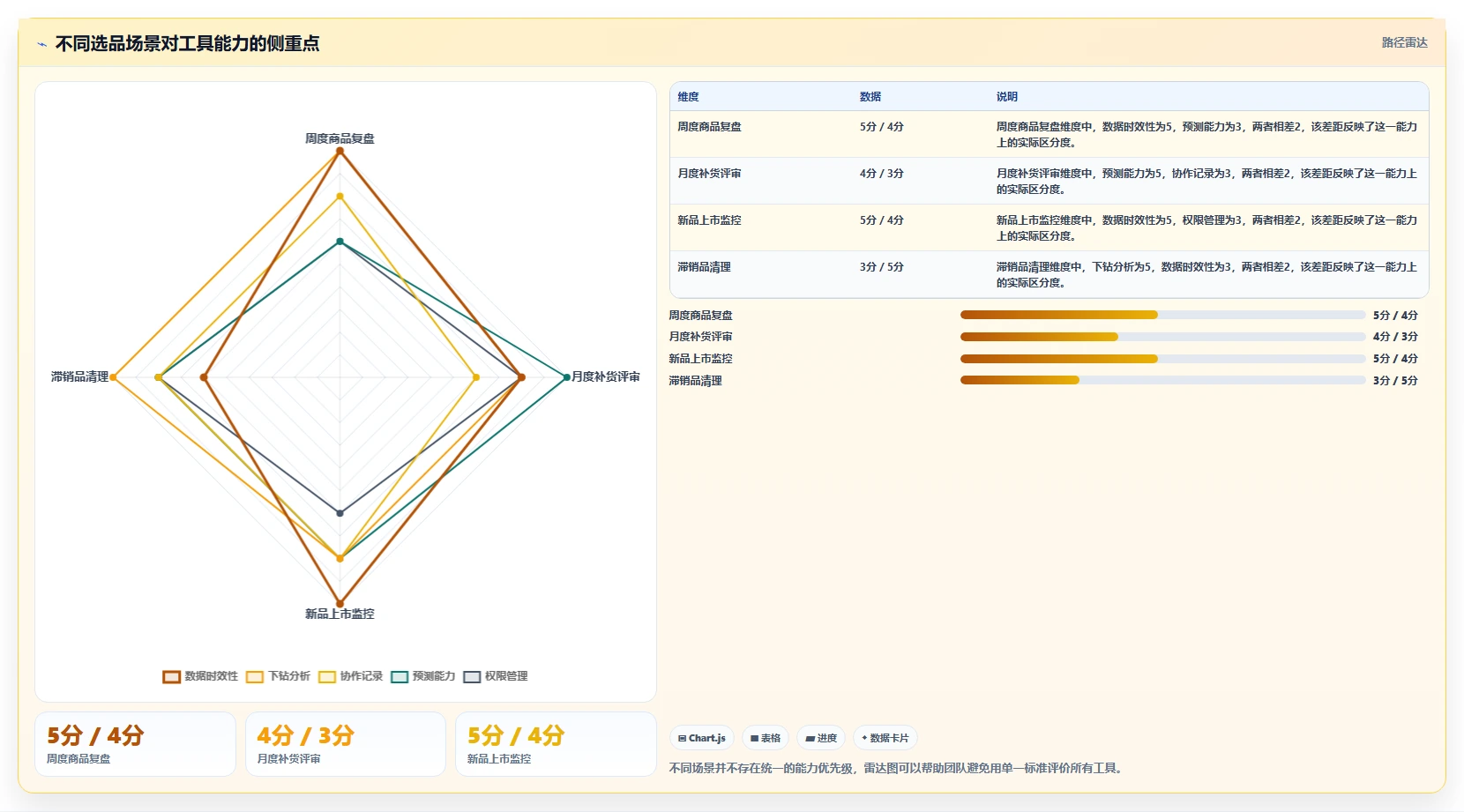Click the 新品上市监控 radar axis label
Viewport: 1464px width, 812px height.
coord(340,614)
